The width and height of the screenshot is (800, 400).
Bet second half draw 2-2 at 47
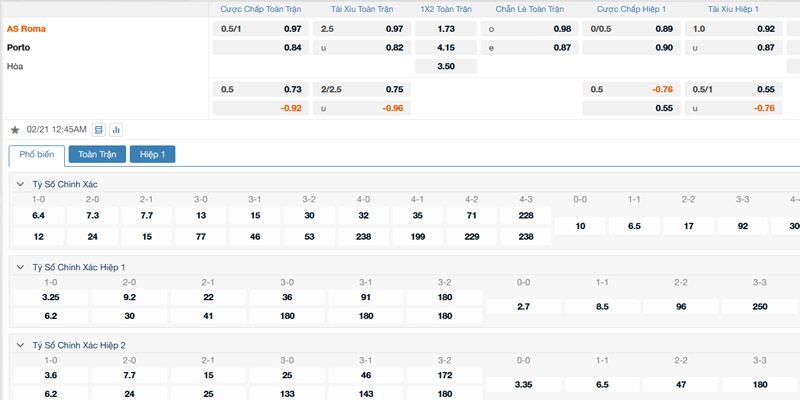coord(681,385)
